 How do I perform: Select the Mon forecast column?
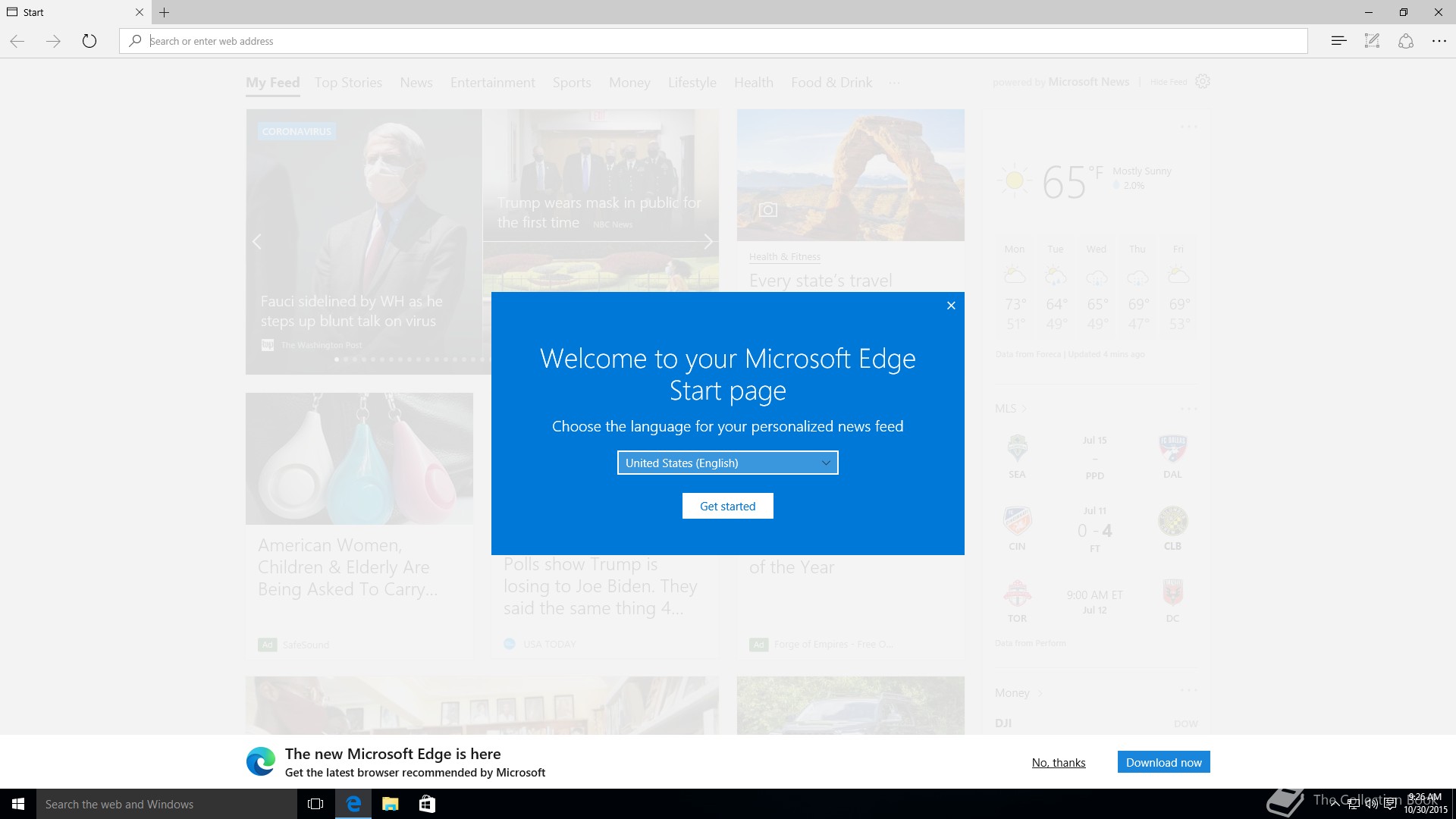pyautogui.click(x=1015, y=288)
